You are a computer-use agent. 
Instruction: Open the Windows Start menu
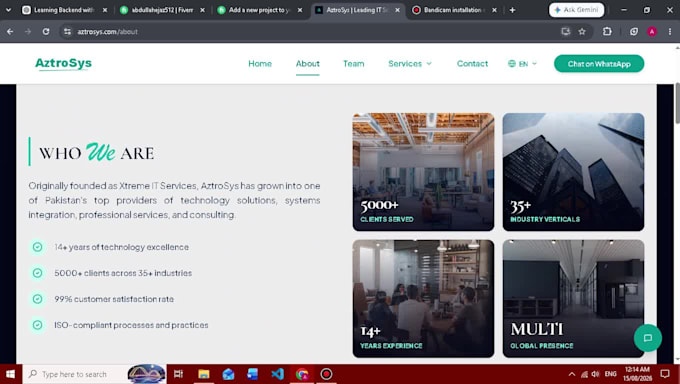point(10,374)
